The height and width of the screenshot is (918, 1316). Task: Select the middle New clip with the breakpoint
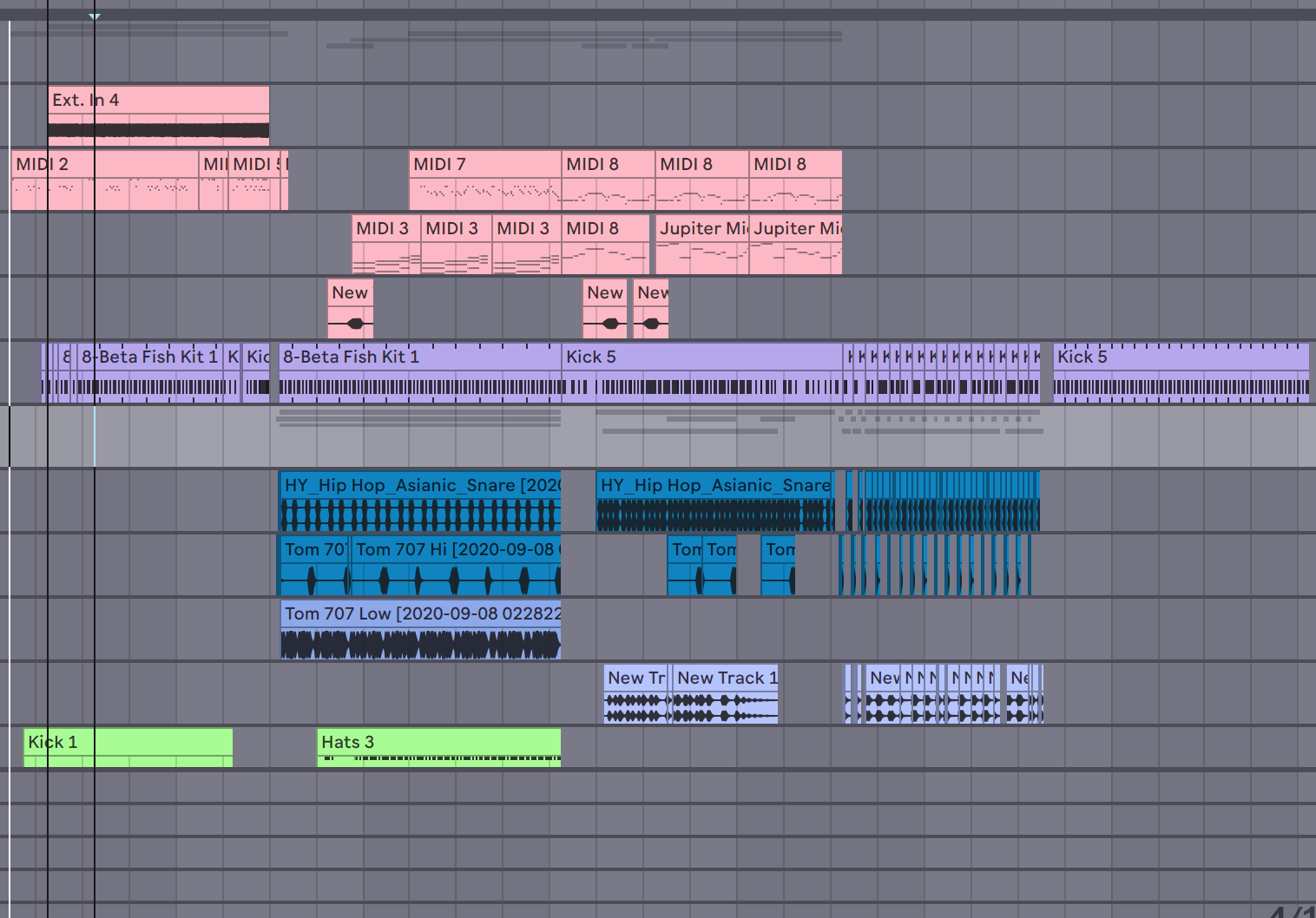coord(605,309)
